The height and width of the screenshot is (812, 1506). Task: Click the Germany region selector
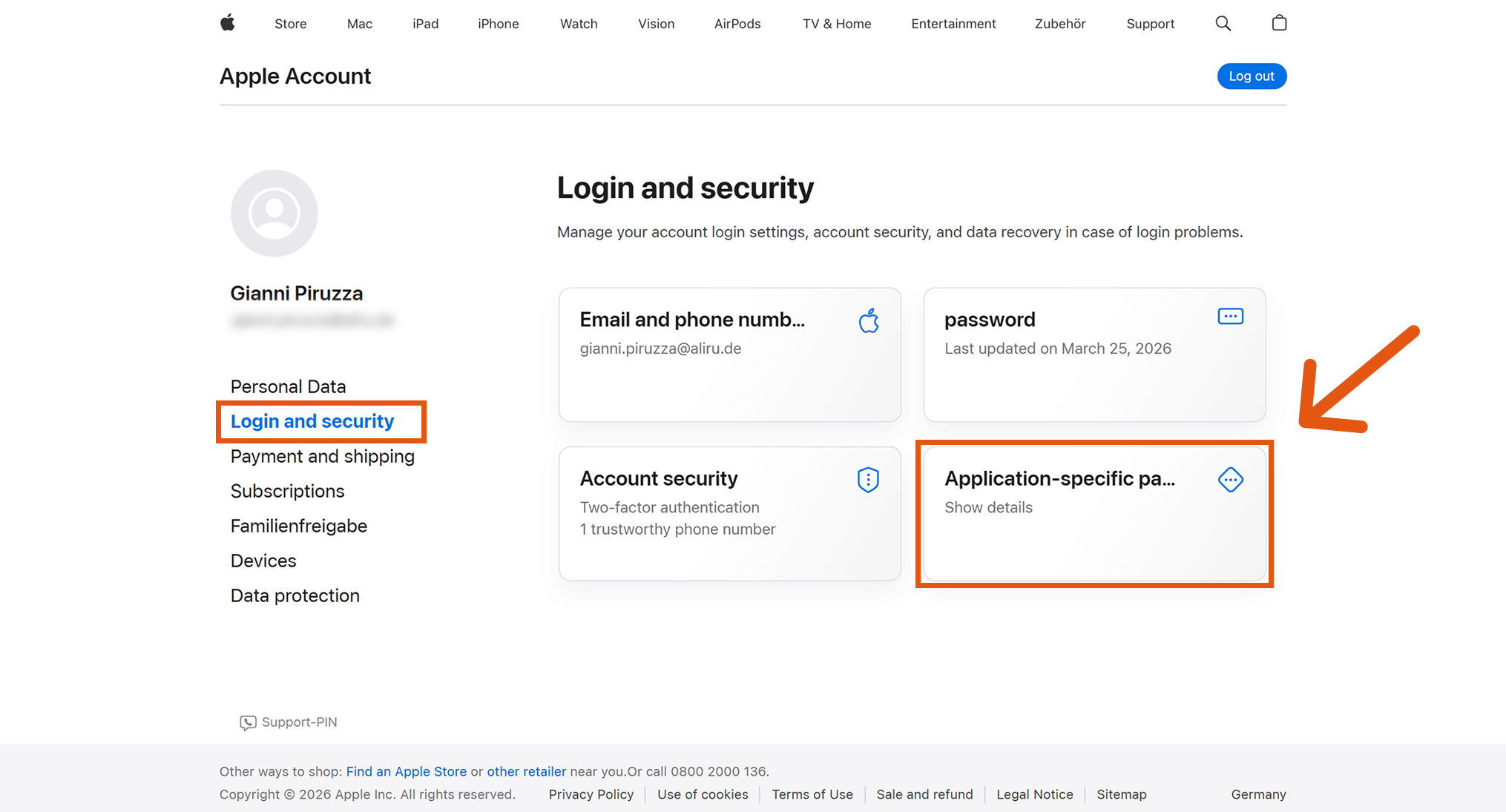(x=1258, y=794)
